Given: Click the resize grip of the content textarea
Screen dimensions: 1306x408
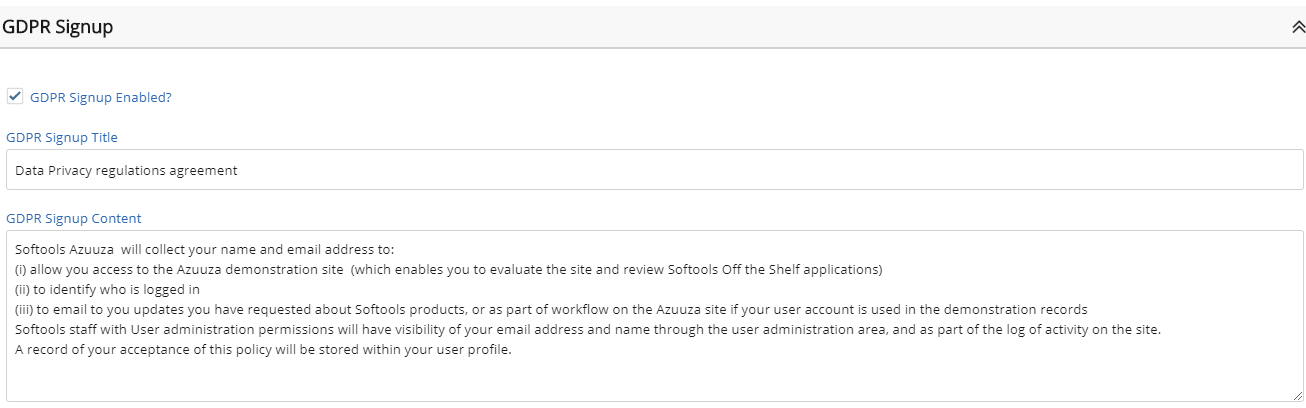Looking at the screenshot, I should pos(1296,395).
